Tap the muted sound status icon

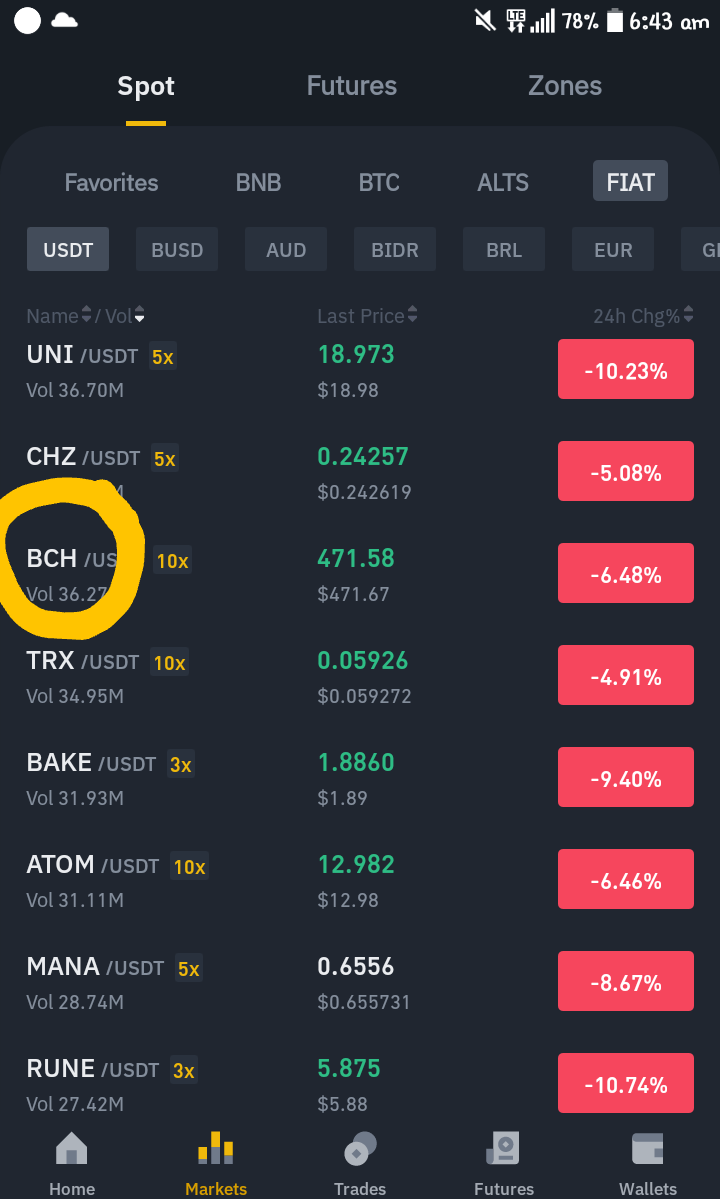point(485,21)
